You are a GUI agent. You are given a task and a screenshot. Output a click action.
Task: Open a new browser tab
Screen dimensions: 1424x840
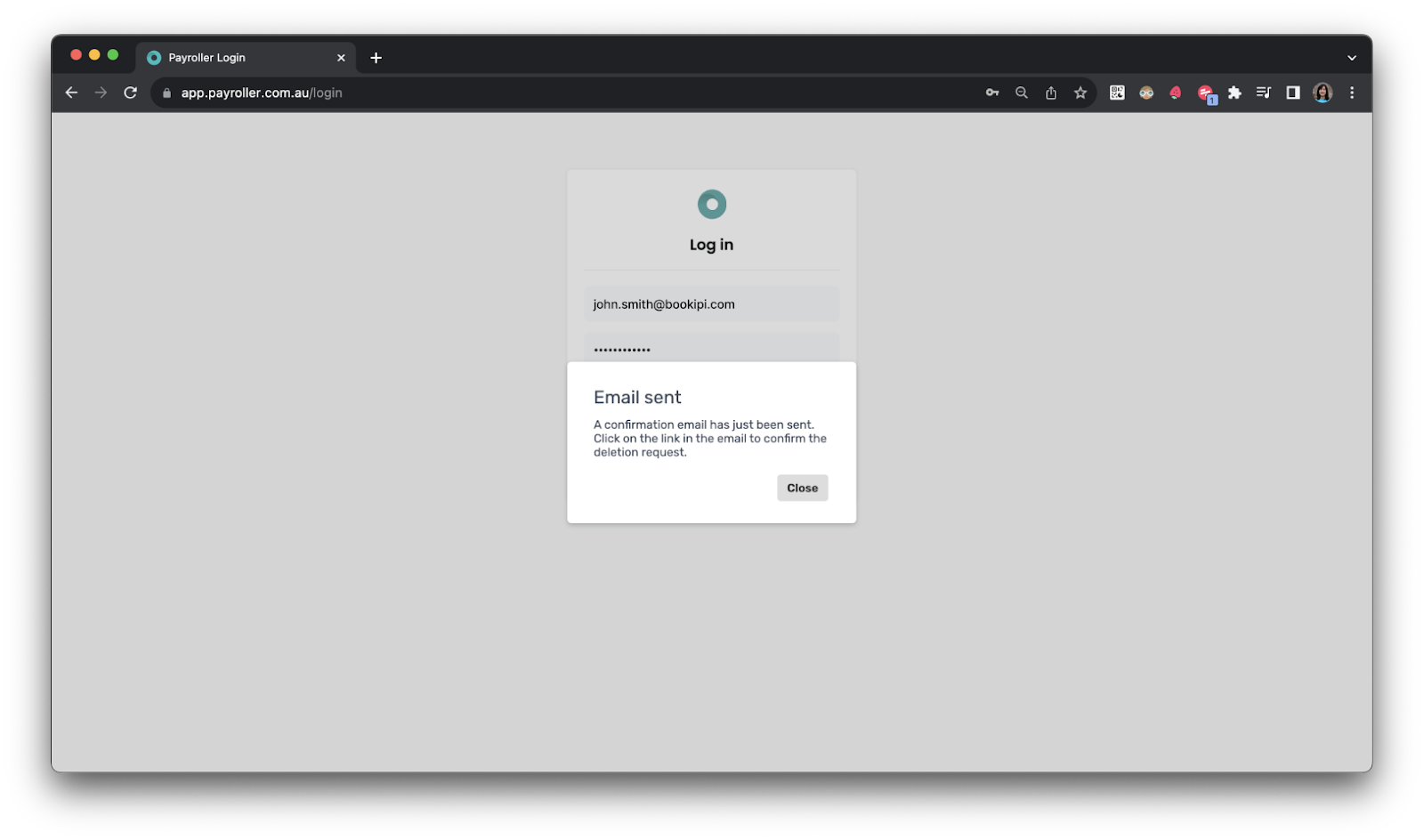(x=376, y=57)
